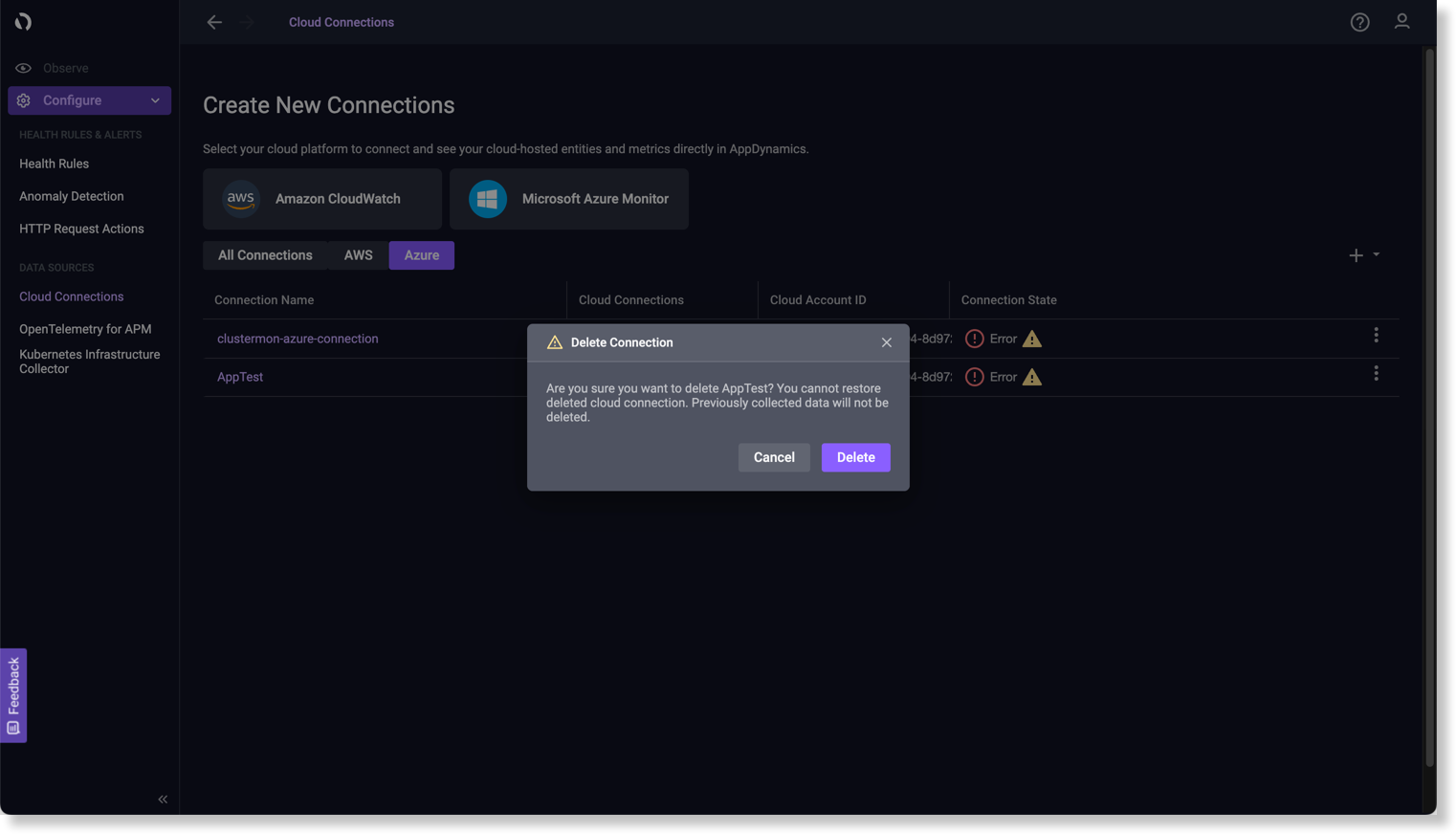The image size is (1456, 834).
Task: Click the Delete Connection dialog title
Action: (622, 342)
